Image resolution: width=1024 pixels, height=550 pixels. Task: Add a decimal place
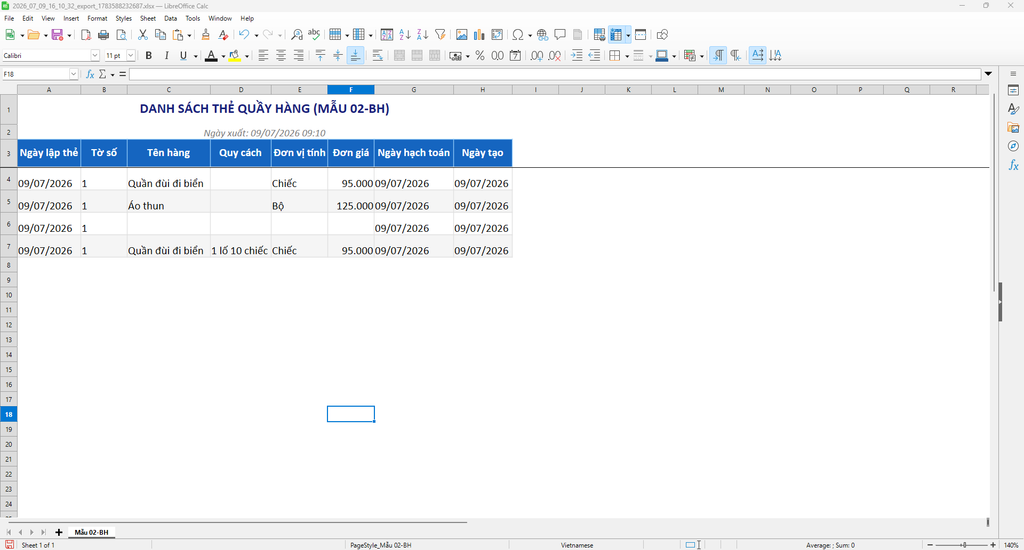pos(537,56)
